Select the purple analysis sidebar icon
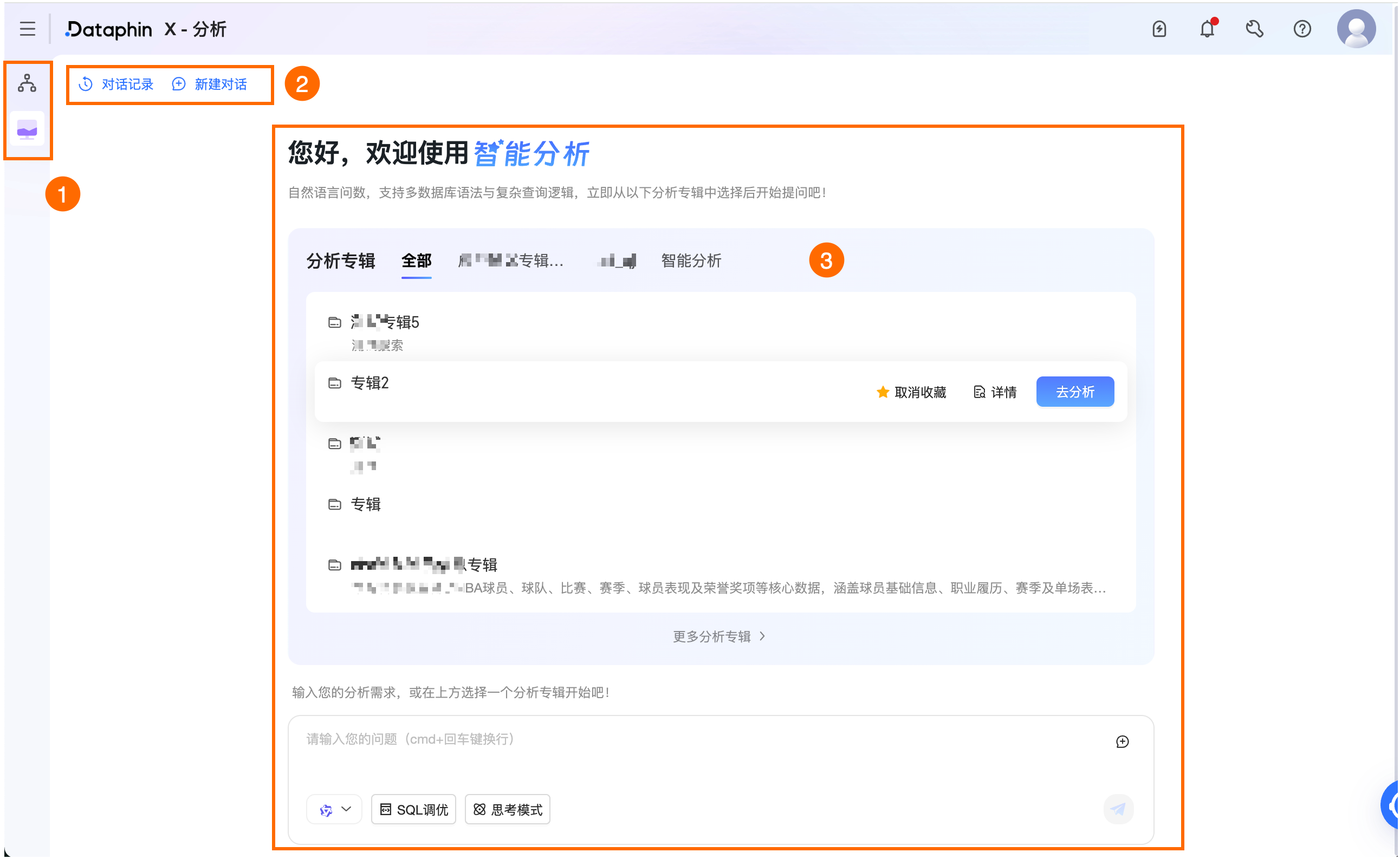The image size is (1400, 859). pyautogui.click(x=27, y=130)
